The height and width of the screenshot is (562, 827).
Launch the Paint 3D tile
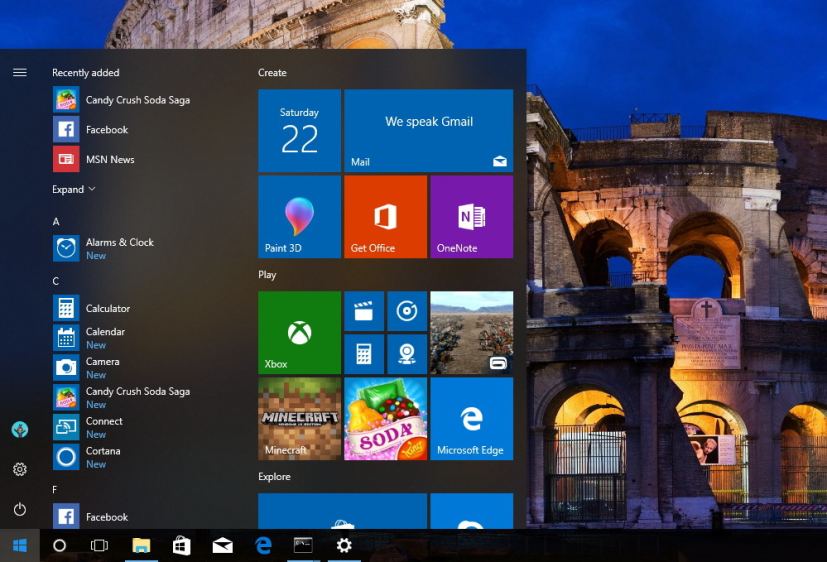coord(299,217)
